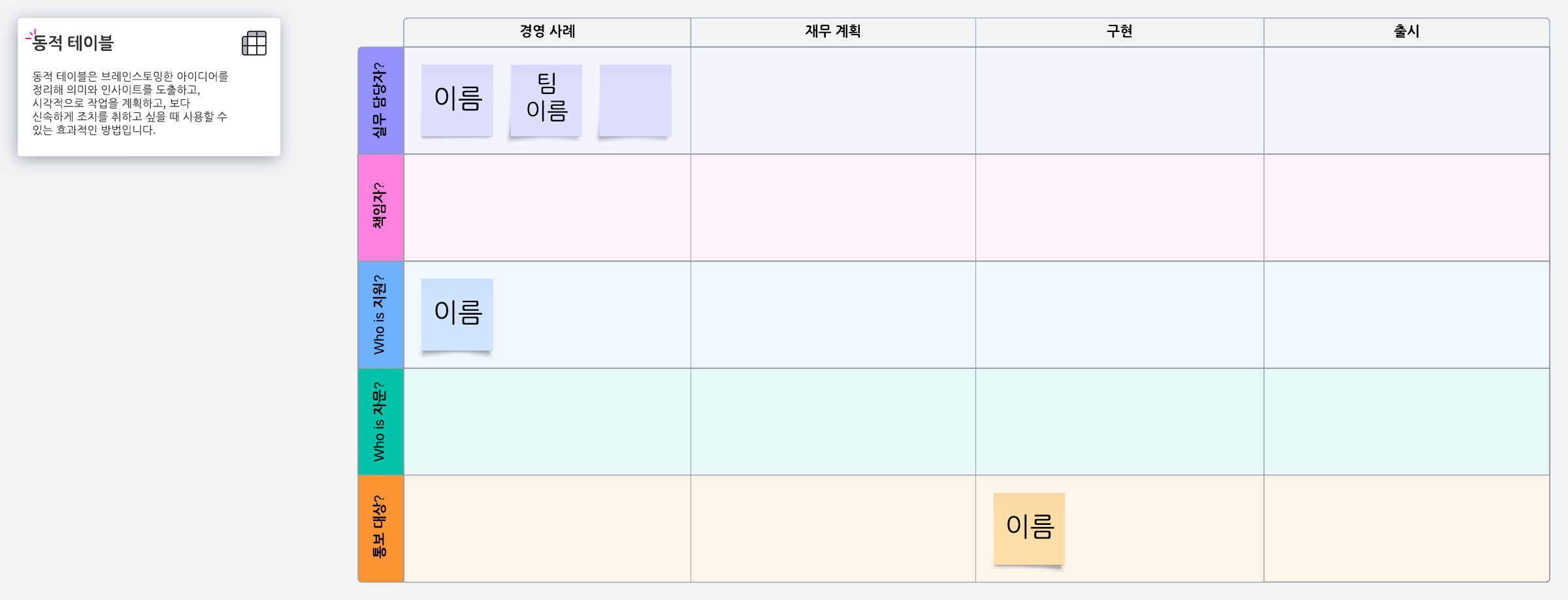Select the blue 이름 sticky note
Viewport: 1568px width, 600px height.
(x=457, y=314)
